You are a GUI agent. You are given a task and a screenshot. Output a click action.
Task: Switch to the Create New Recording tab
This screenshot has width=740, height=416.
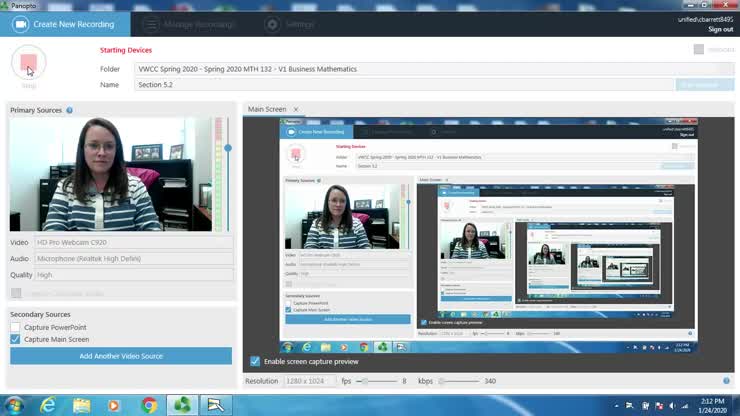[x=63, y=24]
